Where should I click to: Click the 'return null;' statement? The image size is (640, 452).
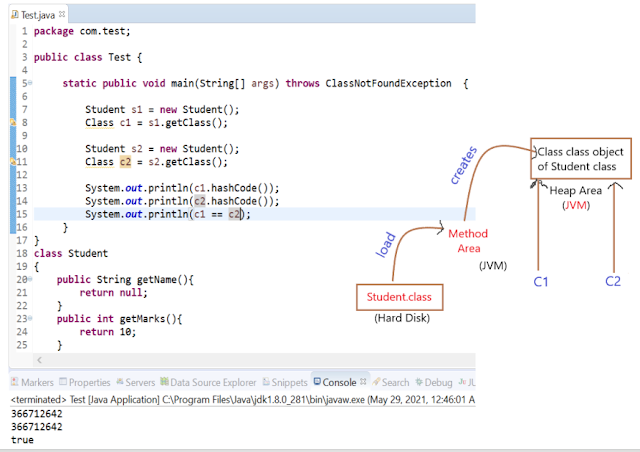click(113, 292)
